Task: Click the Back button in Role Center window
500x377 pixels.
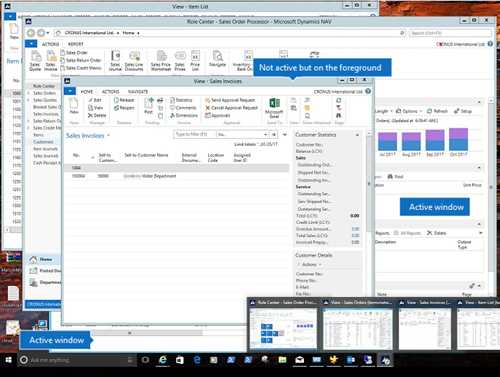Action: pyautogui.click(x=31, y=33)
